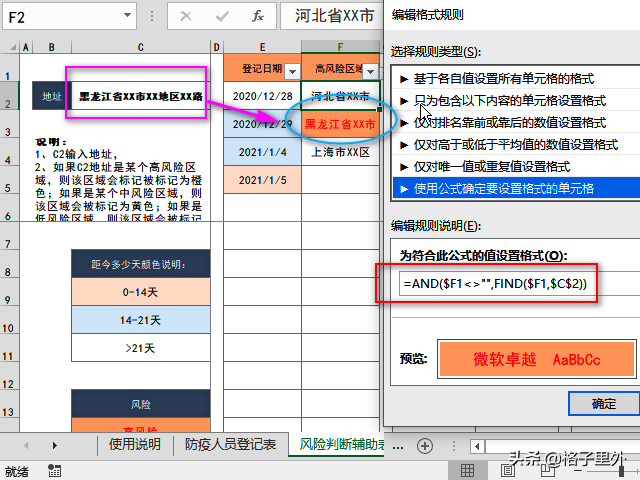Image resolution: width=640 pixels, height=480 pixels.
Task: Open the 使用说明 sheet tab
Action: tap(135, 444)
